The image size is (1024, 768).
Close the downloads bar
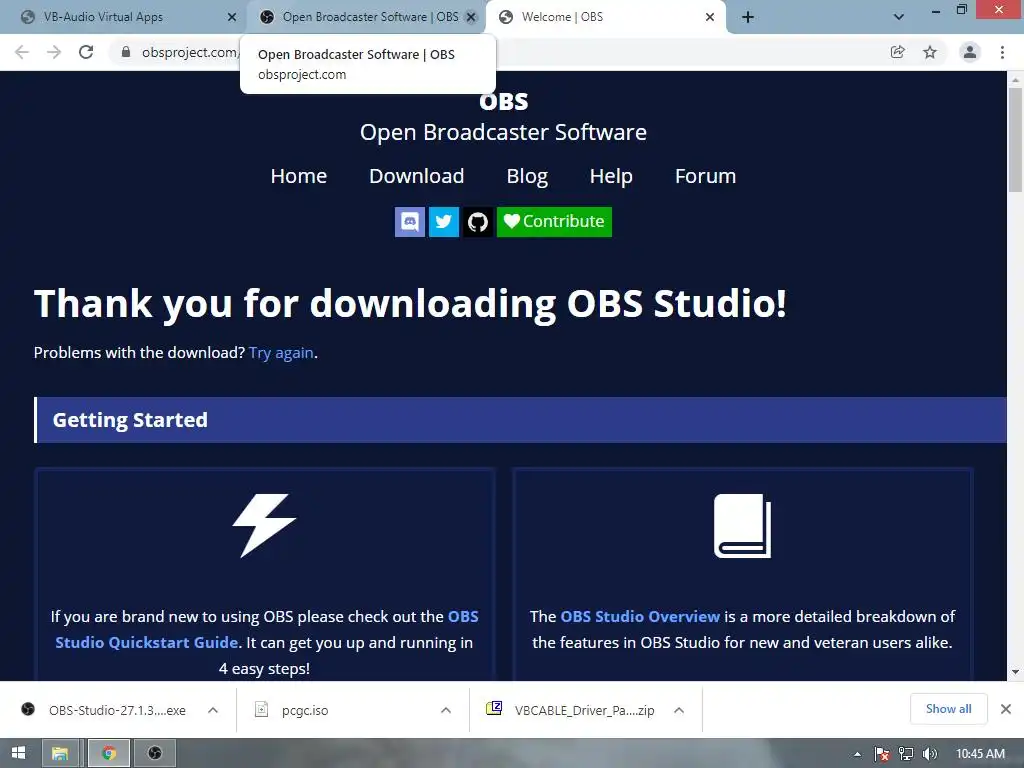pyautogui.click(x=1006, y=709)
